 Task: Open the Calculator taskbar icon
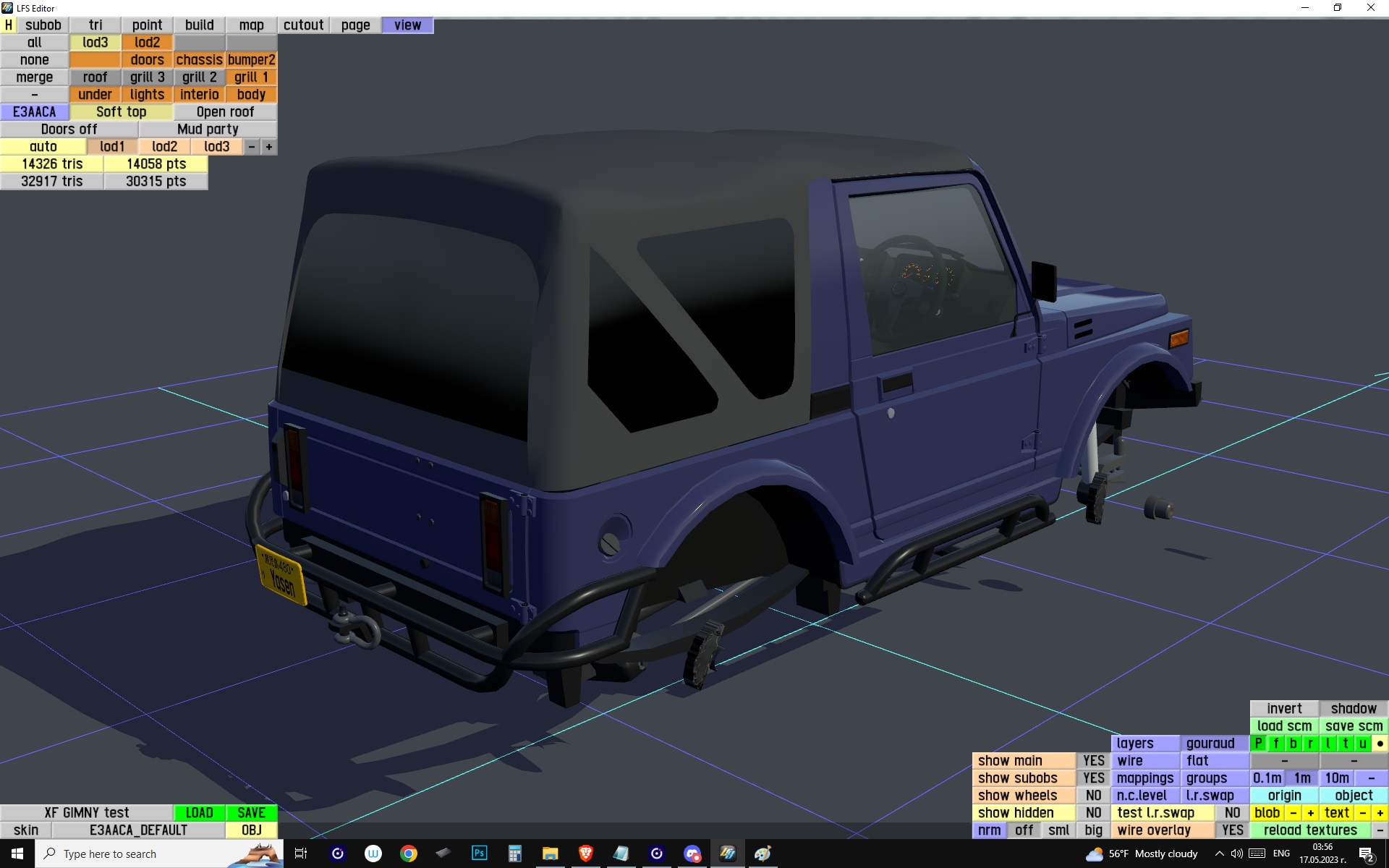(514, 854)
